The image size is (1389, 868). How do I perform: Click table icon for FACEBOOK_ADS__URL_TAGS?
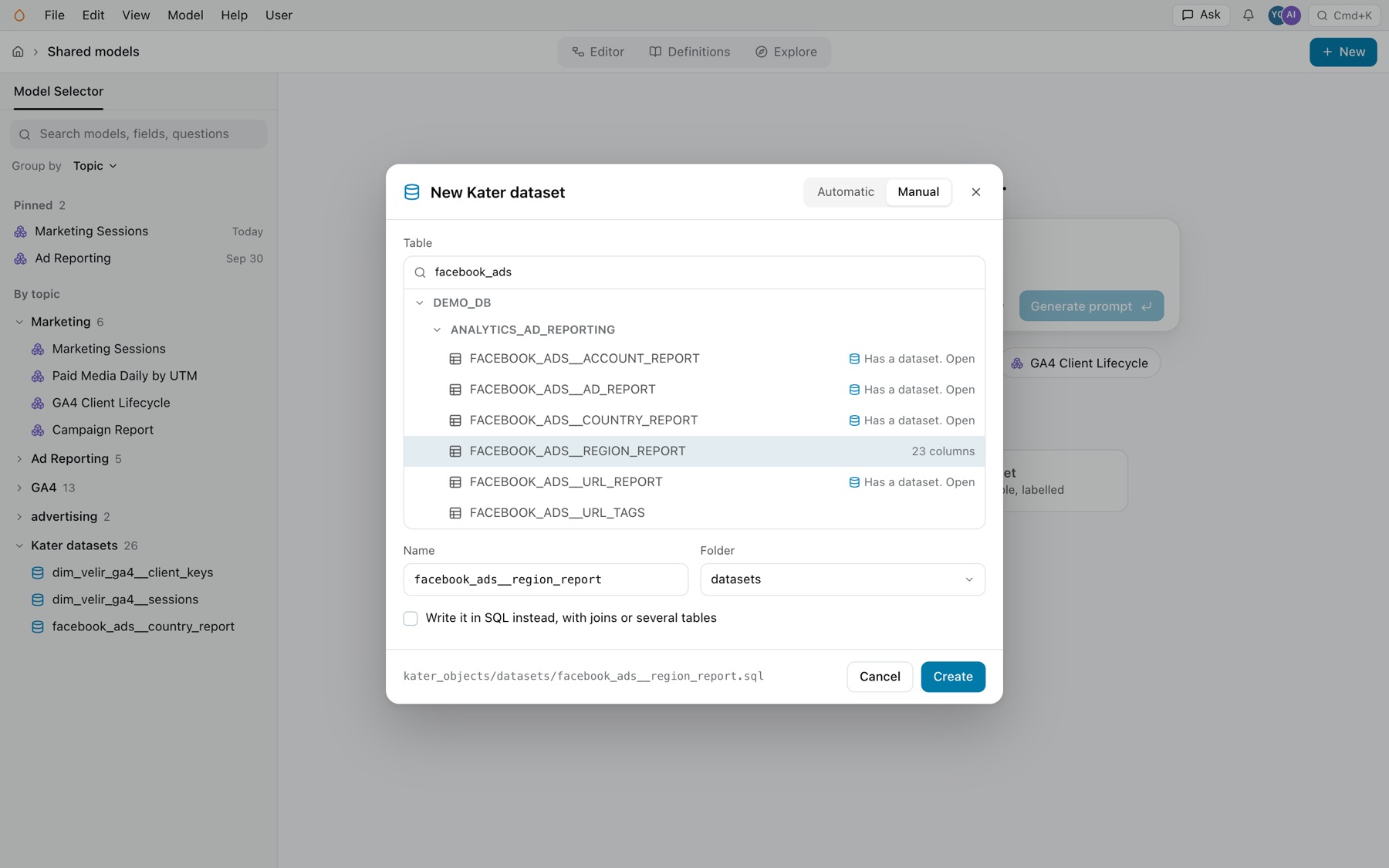pyautogui.click(x=455, y=513)
